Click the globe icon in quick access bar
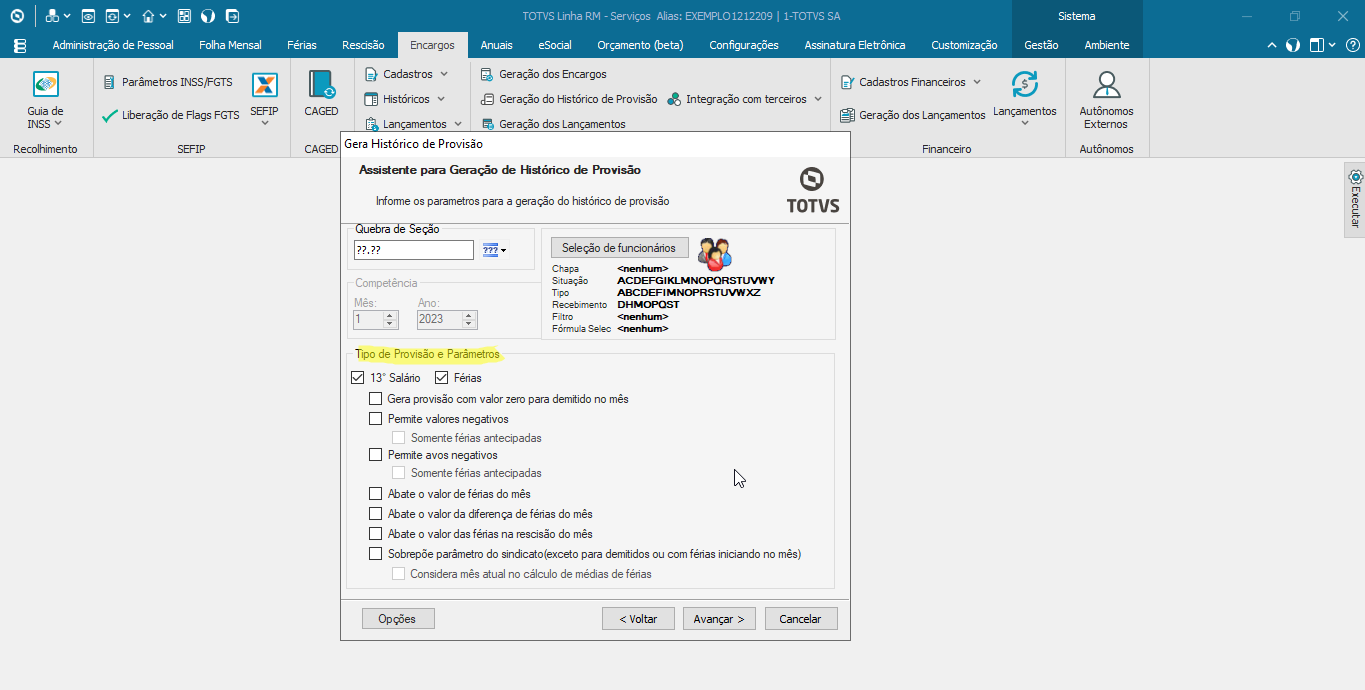The height and width of the screenshot is (690, 1365). click(x=208, y=16)
